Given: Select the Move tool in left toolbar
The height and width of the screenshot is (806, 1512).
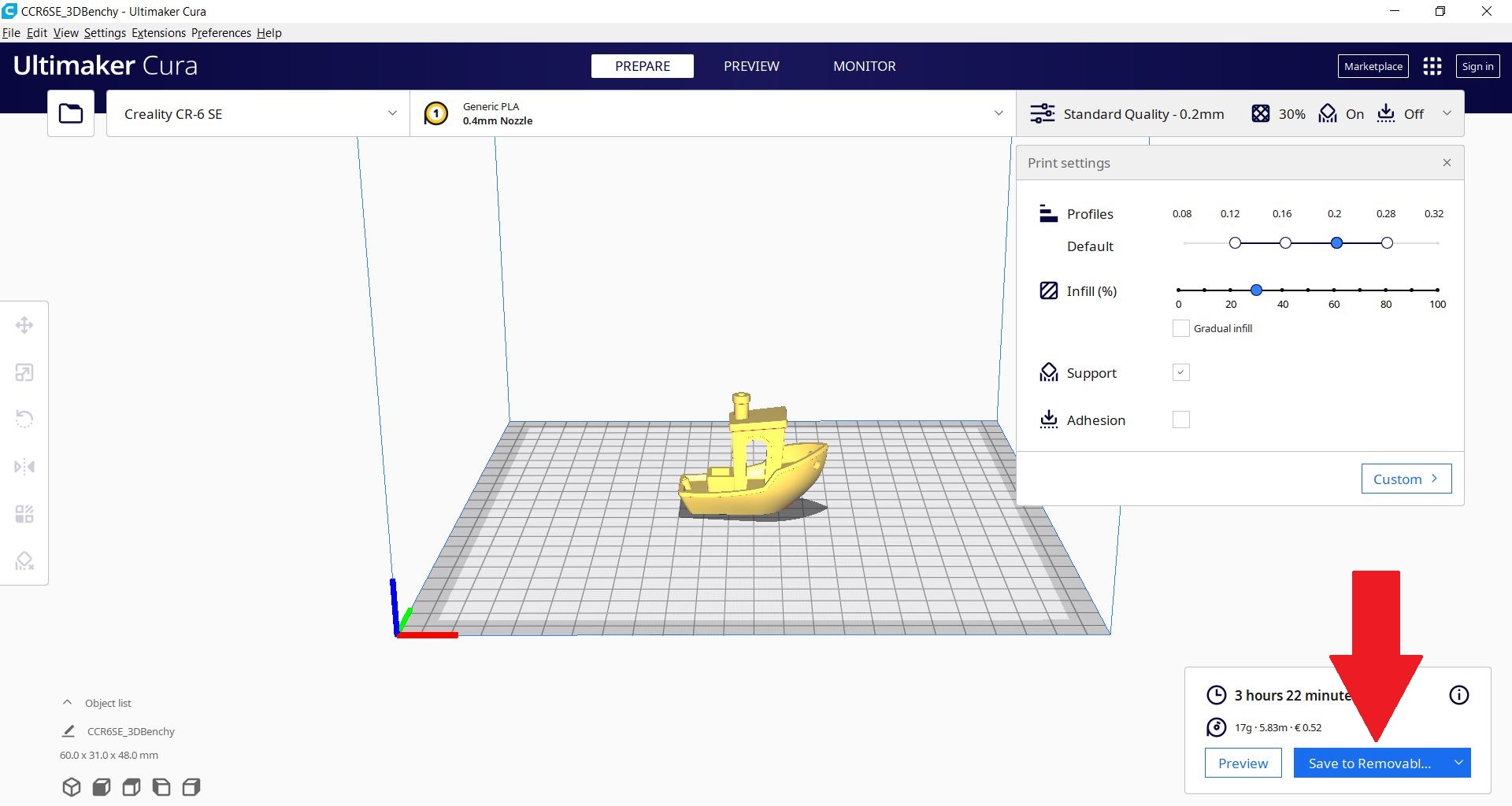Looking at the screenshot, I should pyautogui.click(x=24, y=325).
